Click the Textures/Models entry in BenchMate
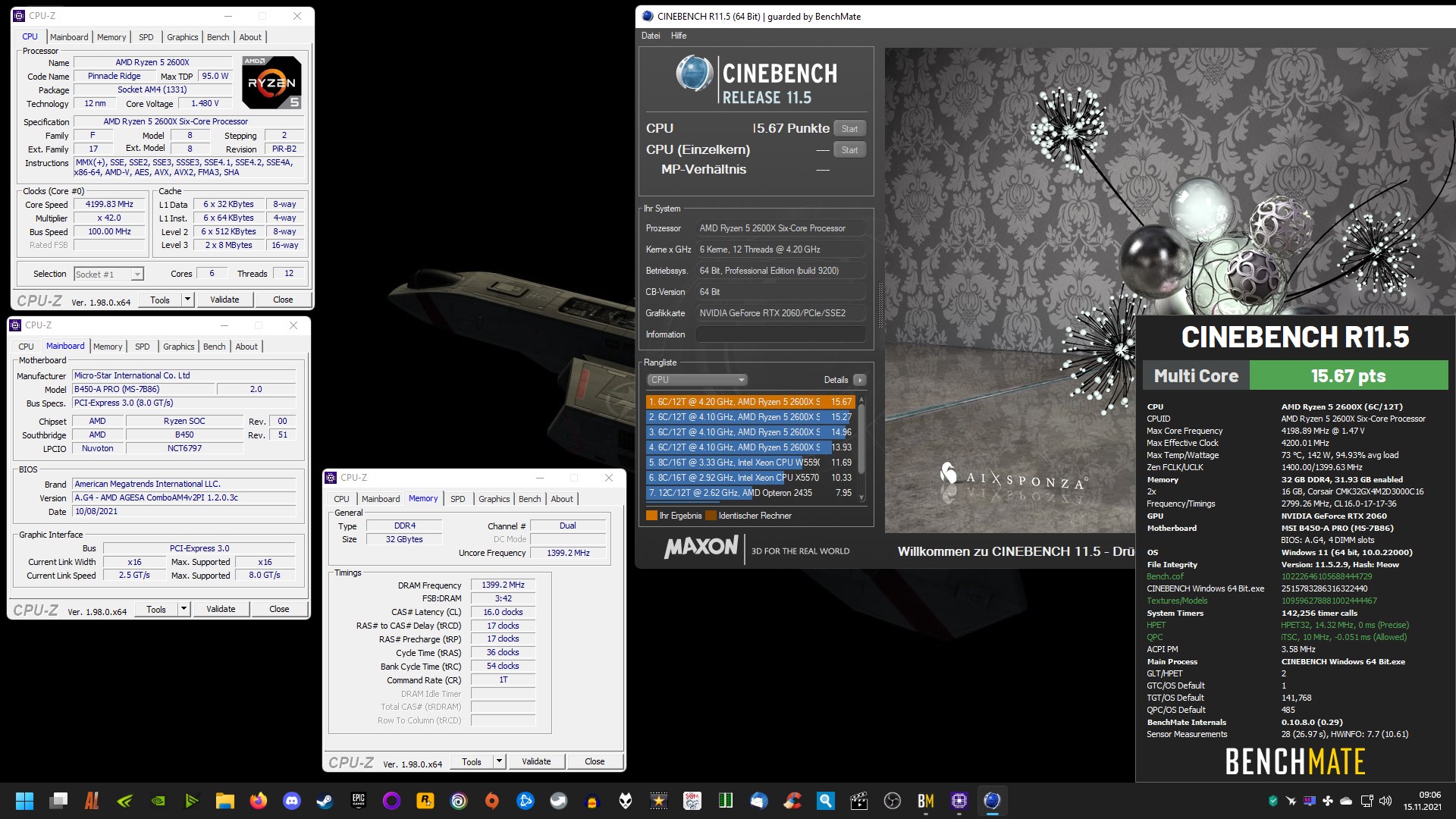 point(1177,601)
